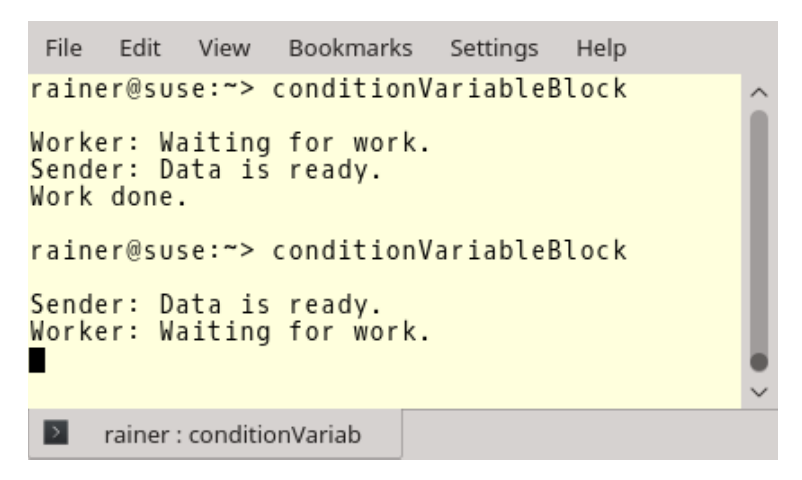802x480 pixels.
Task: Click the first conditionVariableBlock command line
Action: coord(328,89)
